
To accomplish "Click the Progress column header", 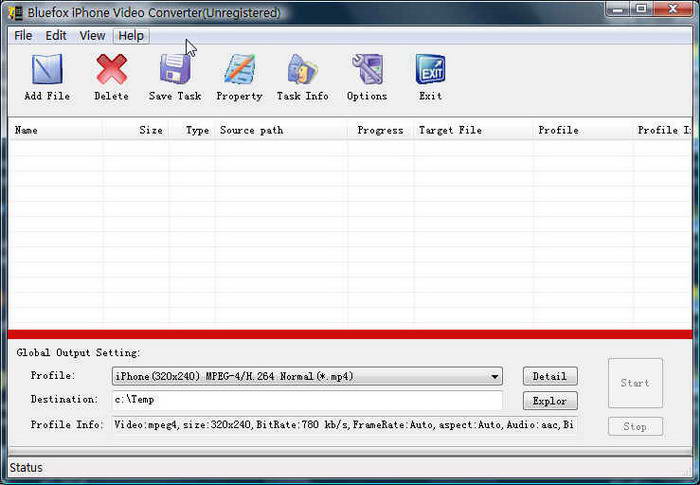I will [x=381, y=130].
